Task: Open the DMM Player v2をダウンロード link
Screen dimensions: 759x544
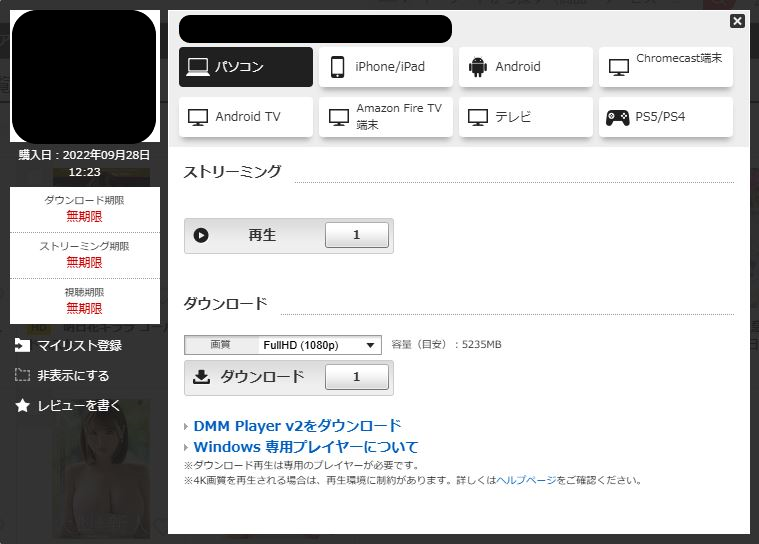Action: 297,426
